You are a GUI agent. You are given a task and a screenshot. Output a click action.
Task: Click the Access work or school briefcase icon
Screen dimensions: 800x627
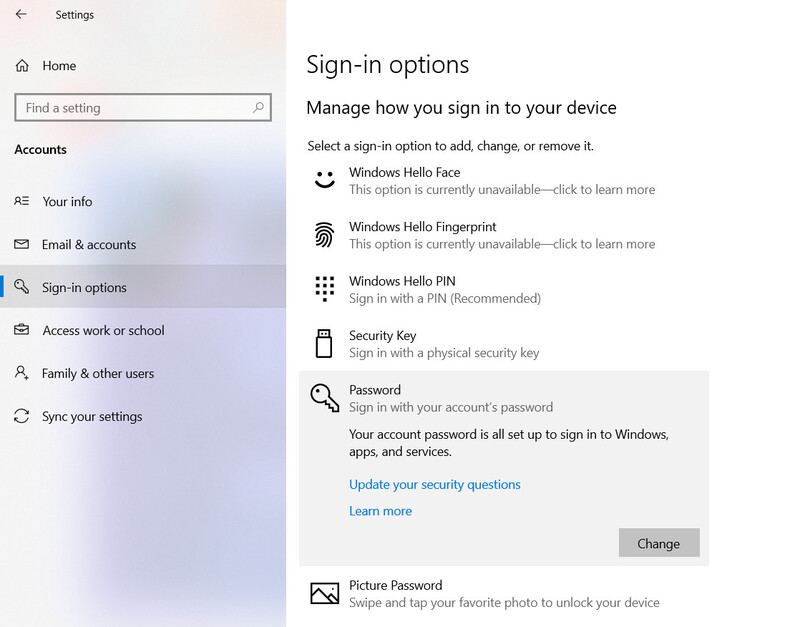[21, 330]
